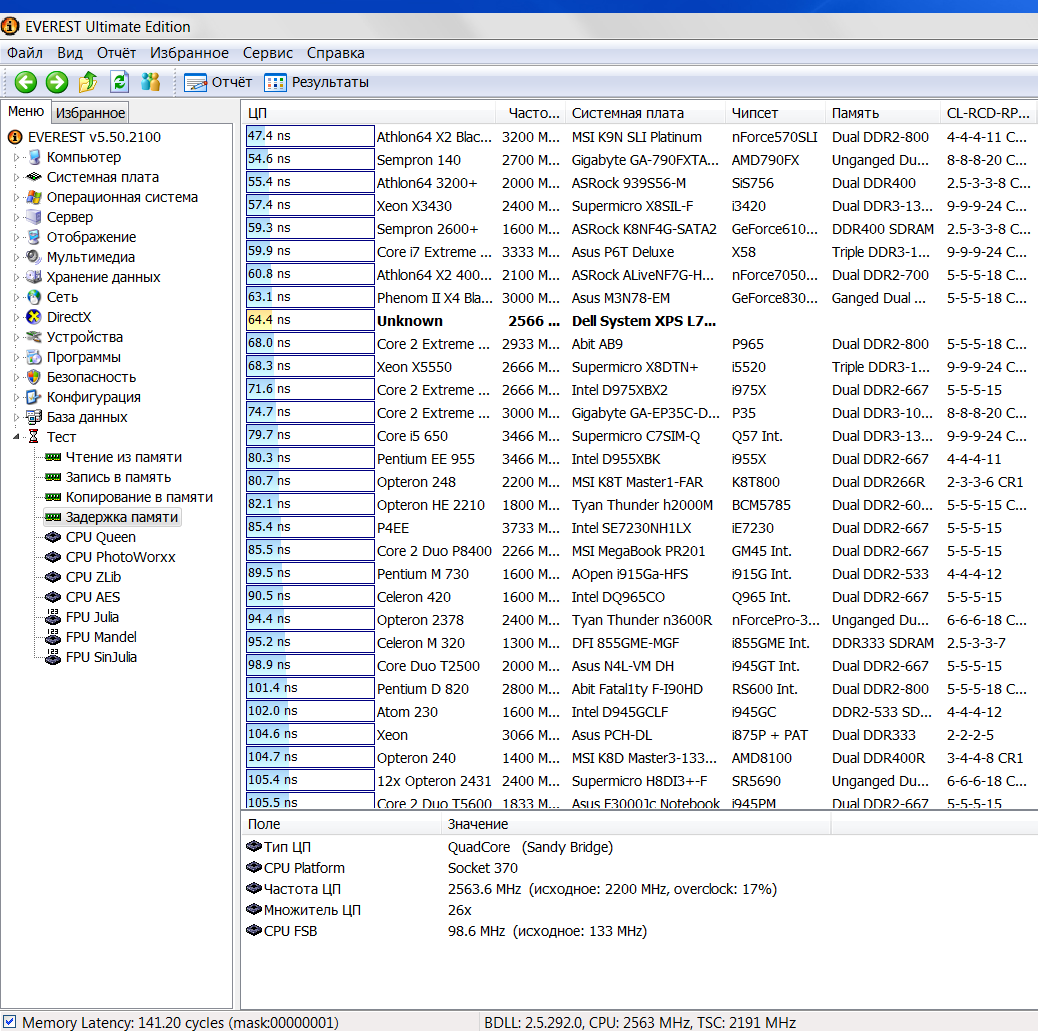Collapse the Тест tree node
The height and width of the screenshot is (1032, 1038).
pos(17,437)
